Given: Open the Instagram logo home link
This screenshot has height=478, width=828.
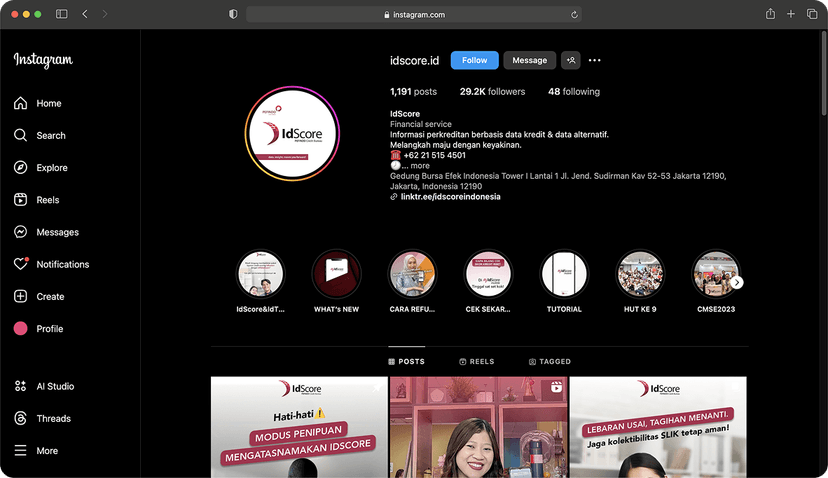Looking at the screenshot, I should (43, 60).
